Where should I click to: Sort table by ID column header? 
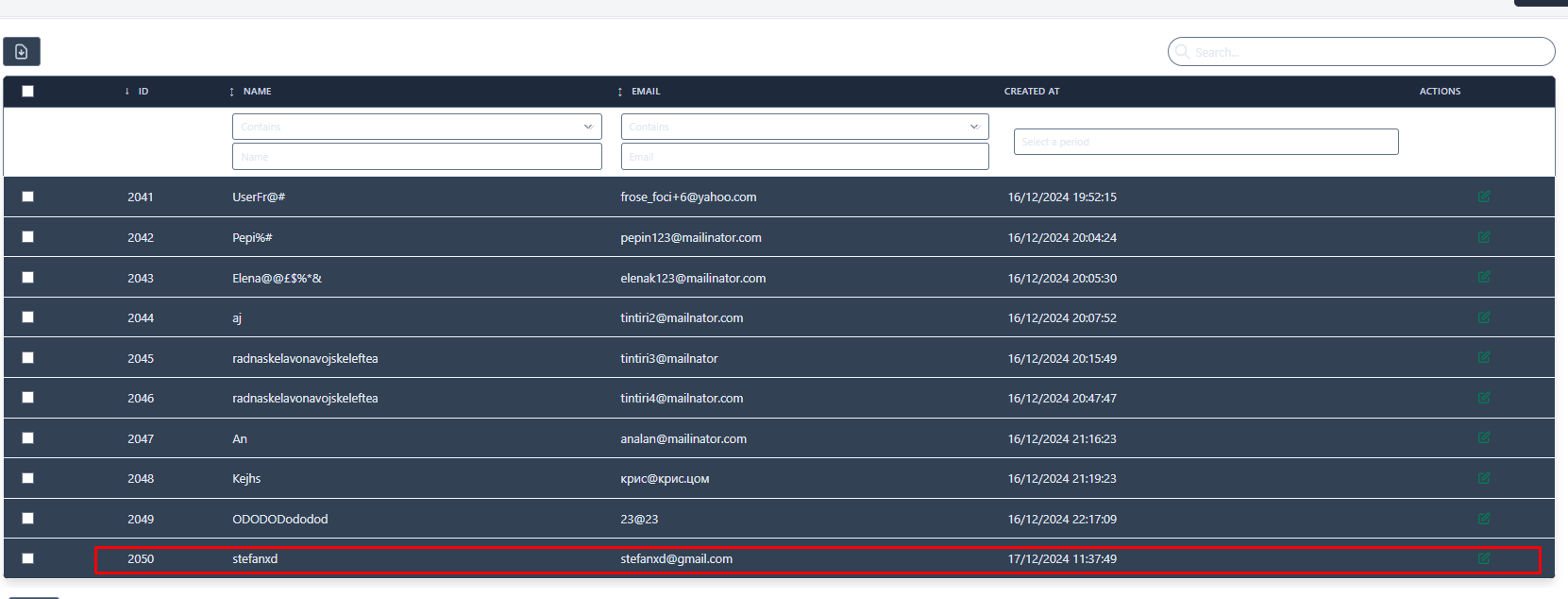143,92
